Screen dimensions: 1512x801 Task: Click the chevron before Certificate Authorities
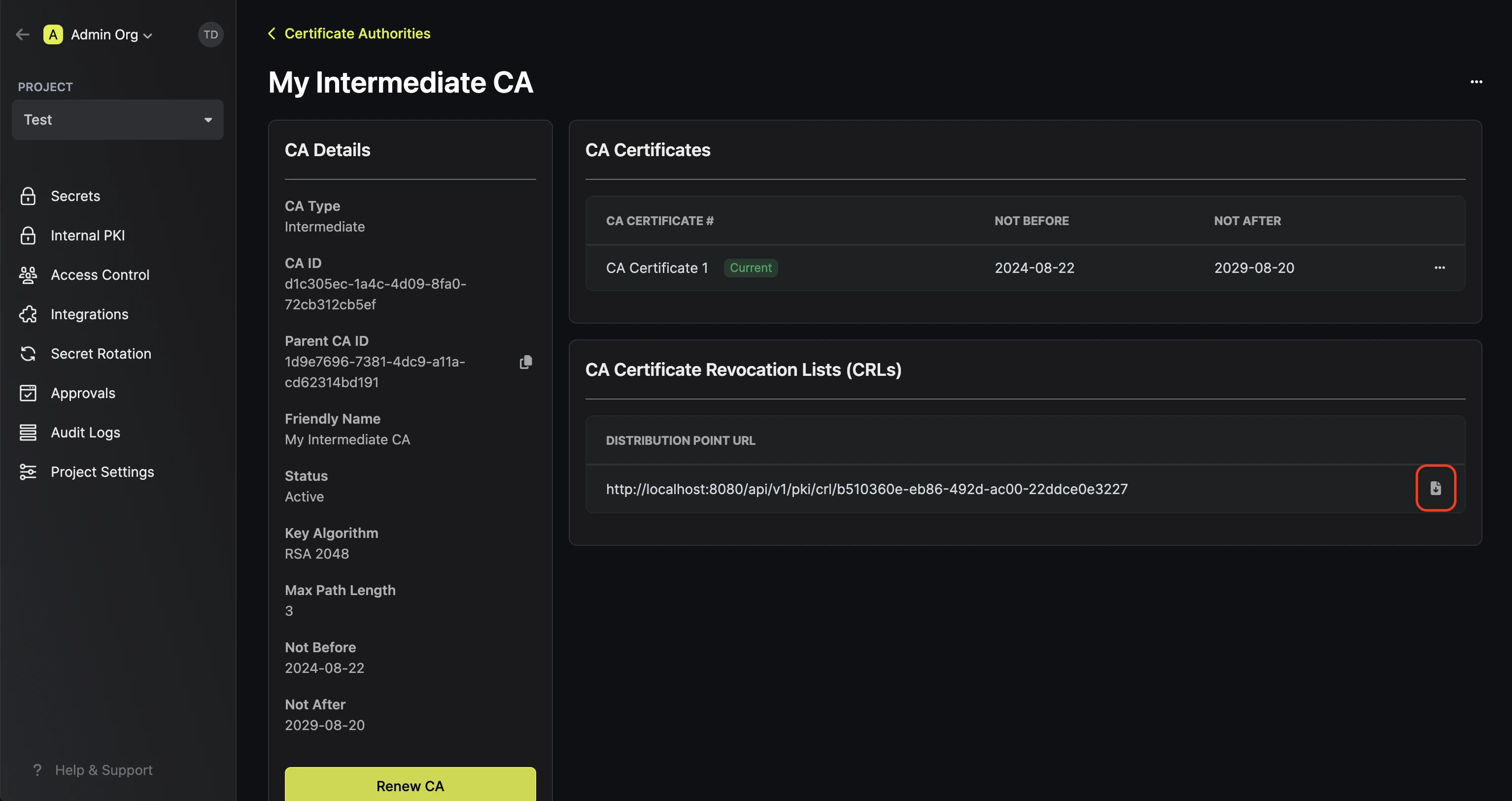(272, 33)
